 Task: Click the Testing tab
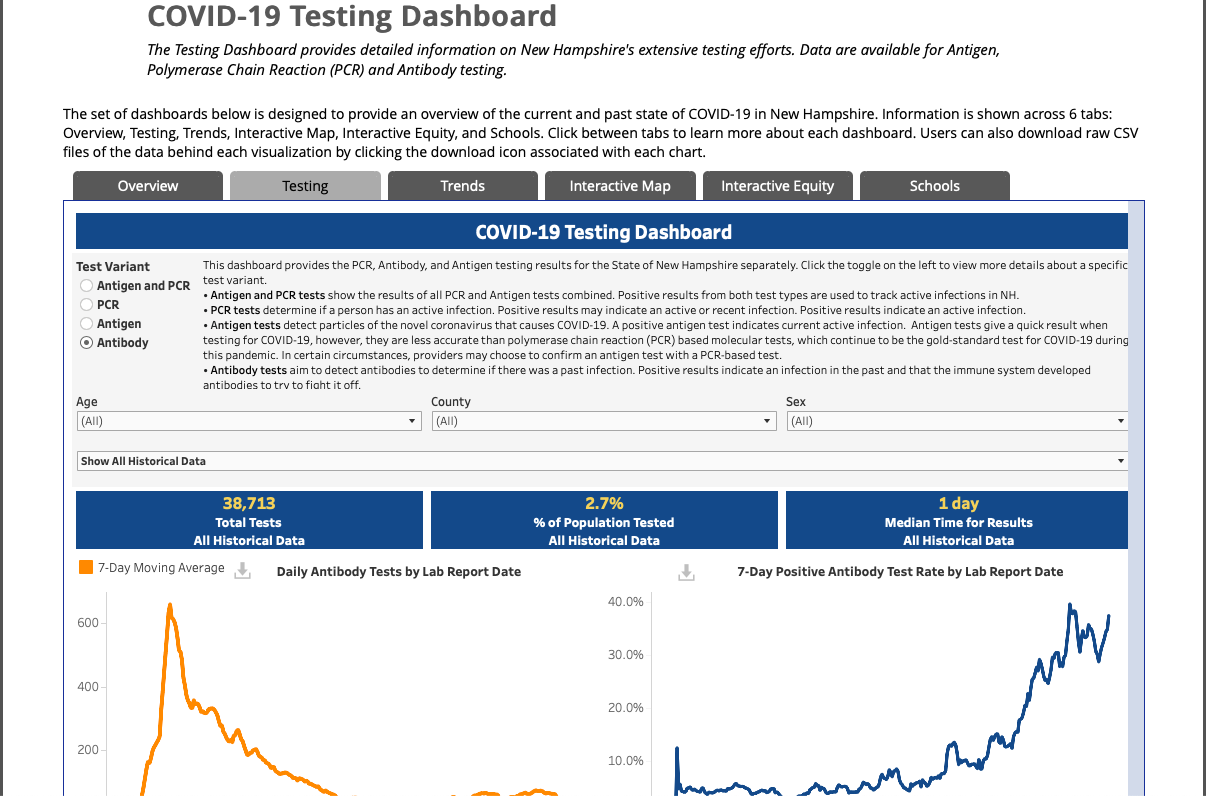click(x=305, y=186)
